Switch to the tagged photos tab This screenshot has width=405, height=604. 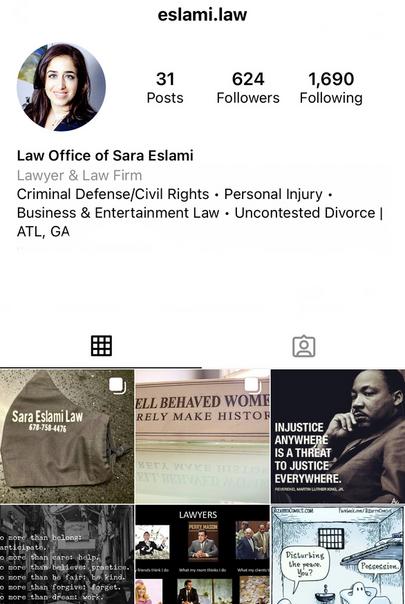click(304, 346)
